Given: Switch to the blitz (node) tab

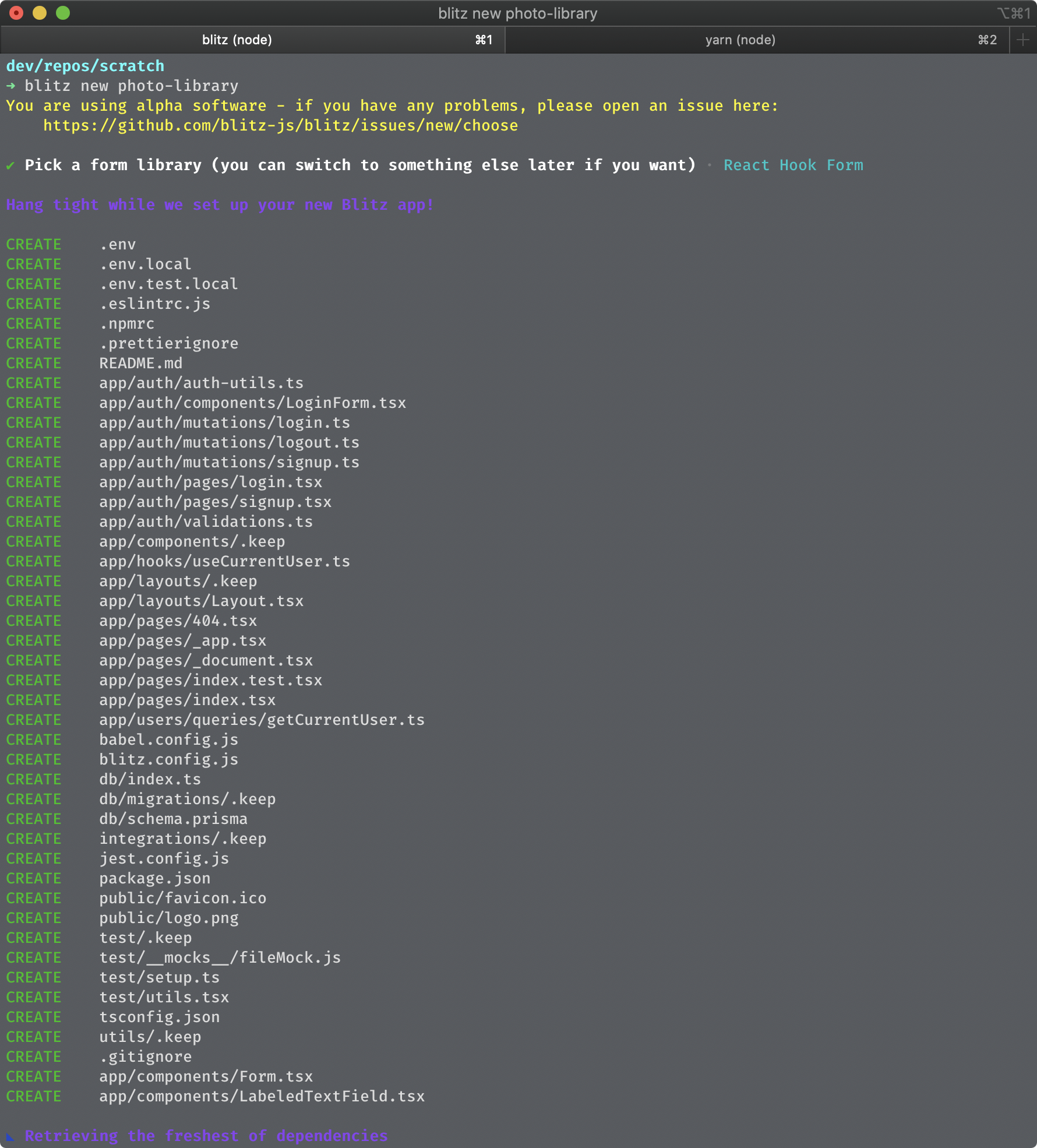Looking at the screenshot, I should click(x=253, y=40).
